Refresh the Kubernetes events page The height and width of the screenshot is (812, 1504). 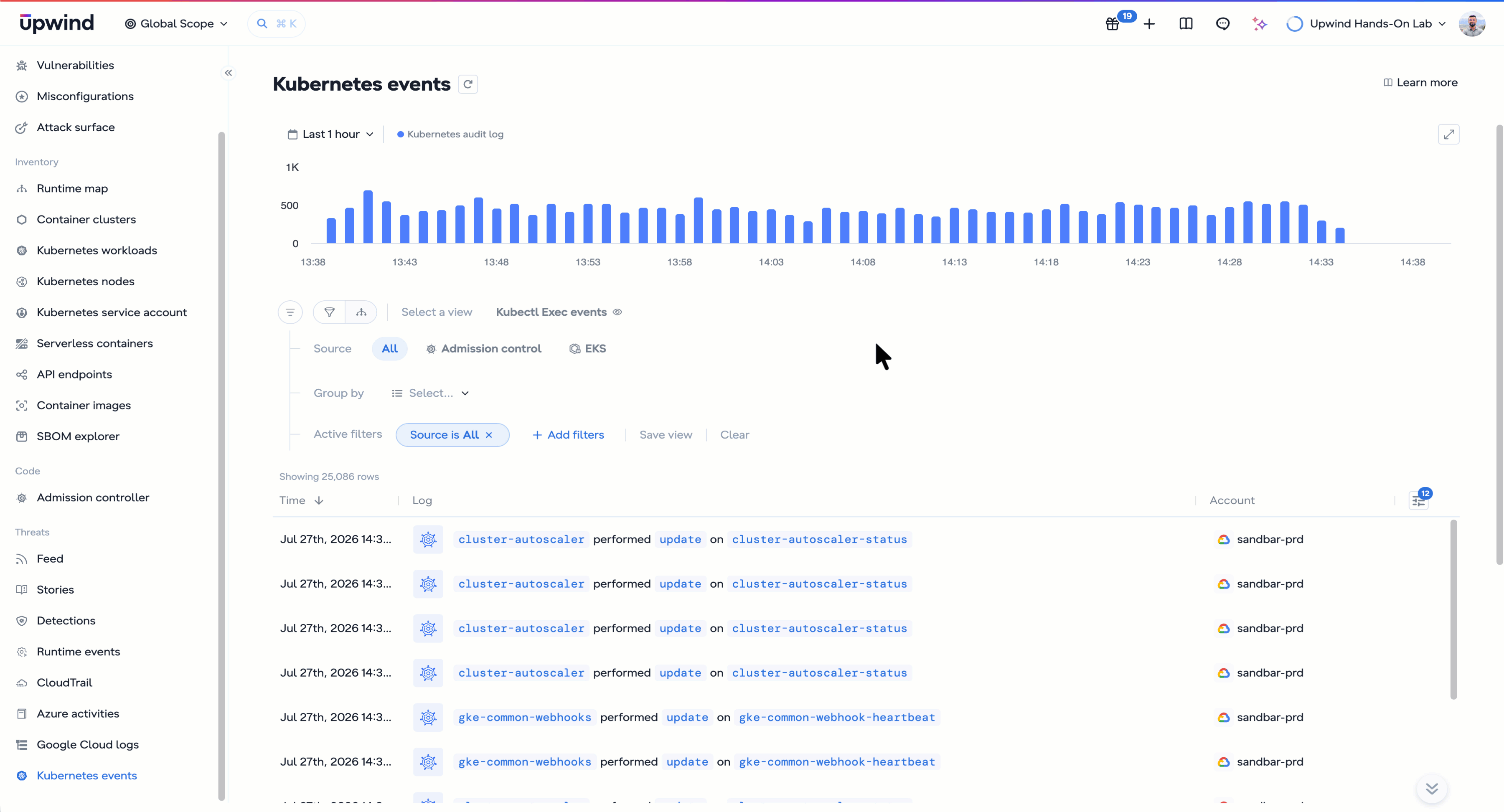467,84
